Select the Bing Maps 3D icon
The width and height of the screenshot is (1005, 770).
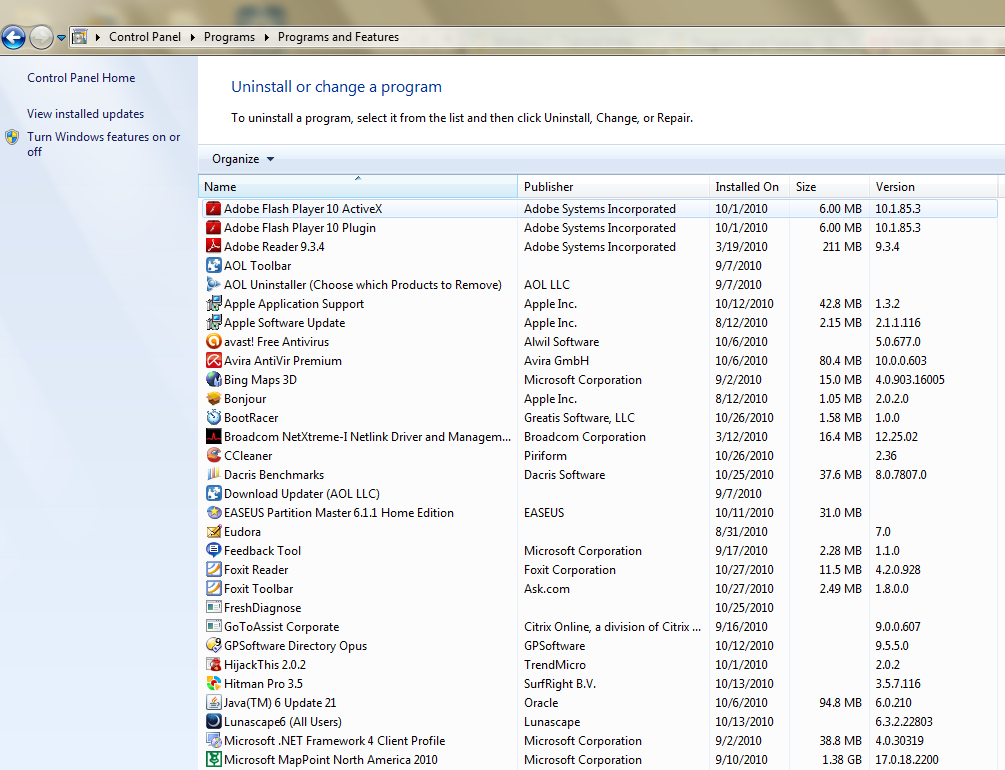pyautogui.click(x=213, y=380)
